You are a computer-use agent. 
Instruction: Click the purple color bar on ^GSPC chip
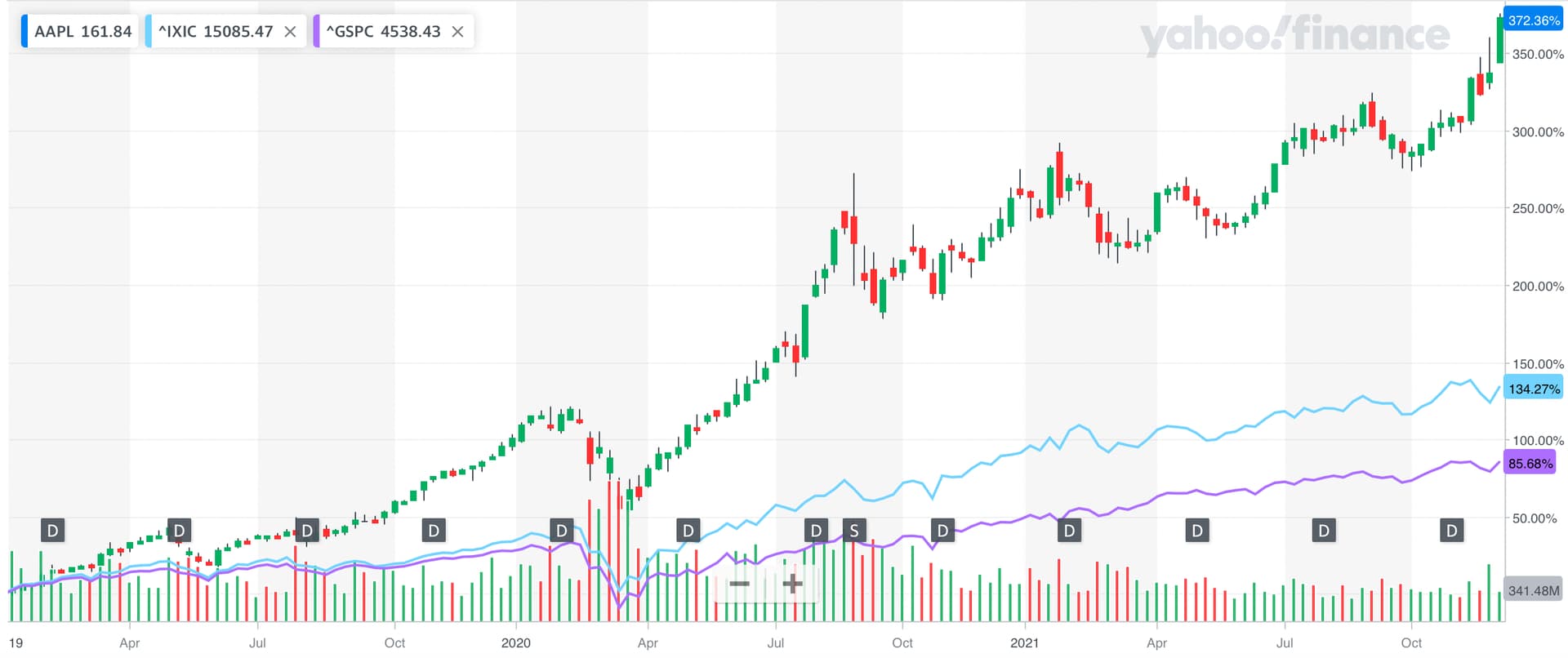[316, 32]
